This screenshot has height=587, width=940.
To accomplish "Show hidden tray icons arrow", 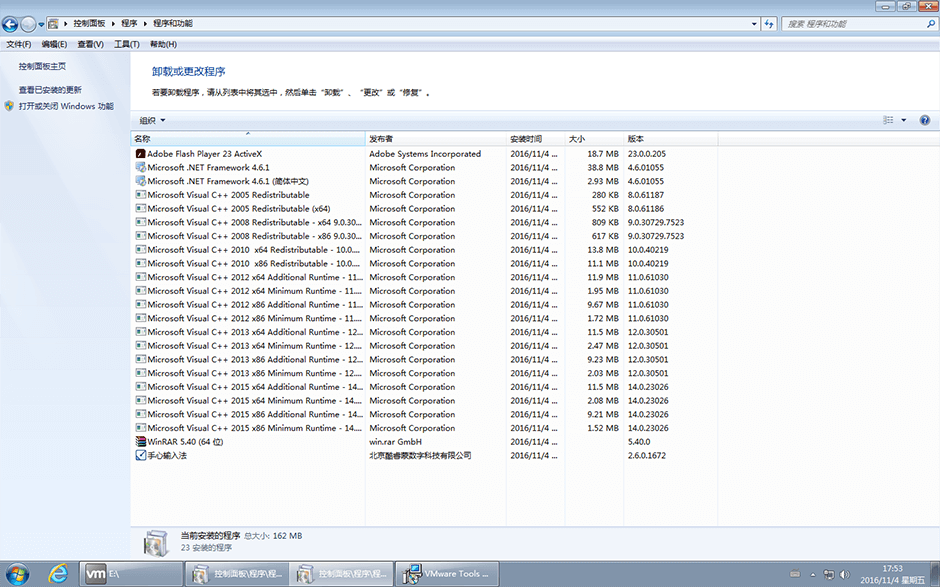I will (x=813, y=574).
